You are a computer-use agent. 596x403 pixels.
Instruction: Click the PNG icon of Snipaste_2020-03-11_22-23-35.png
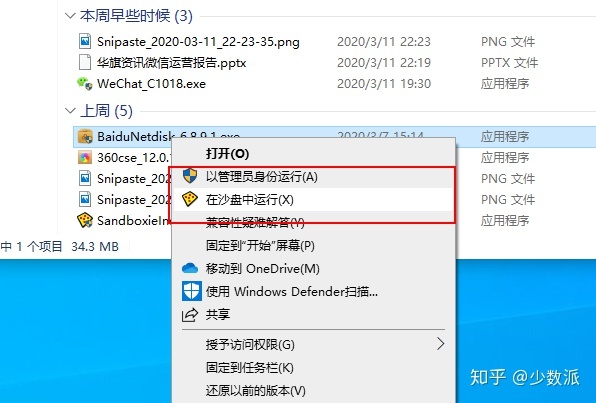(x=85, y=41)
